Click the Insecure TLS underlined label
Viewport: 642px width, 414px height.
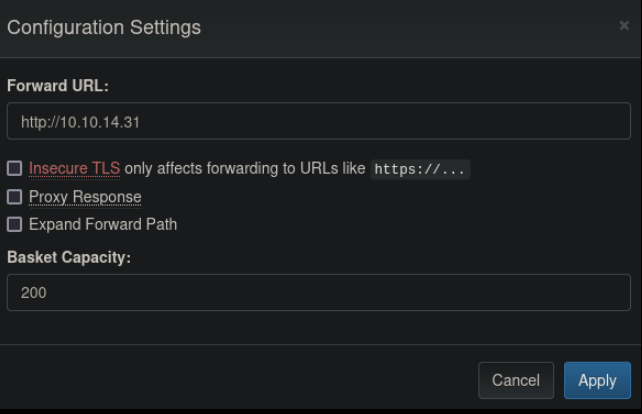point(74,169)
